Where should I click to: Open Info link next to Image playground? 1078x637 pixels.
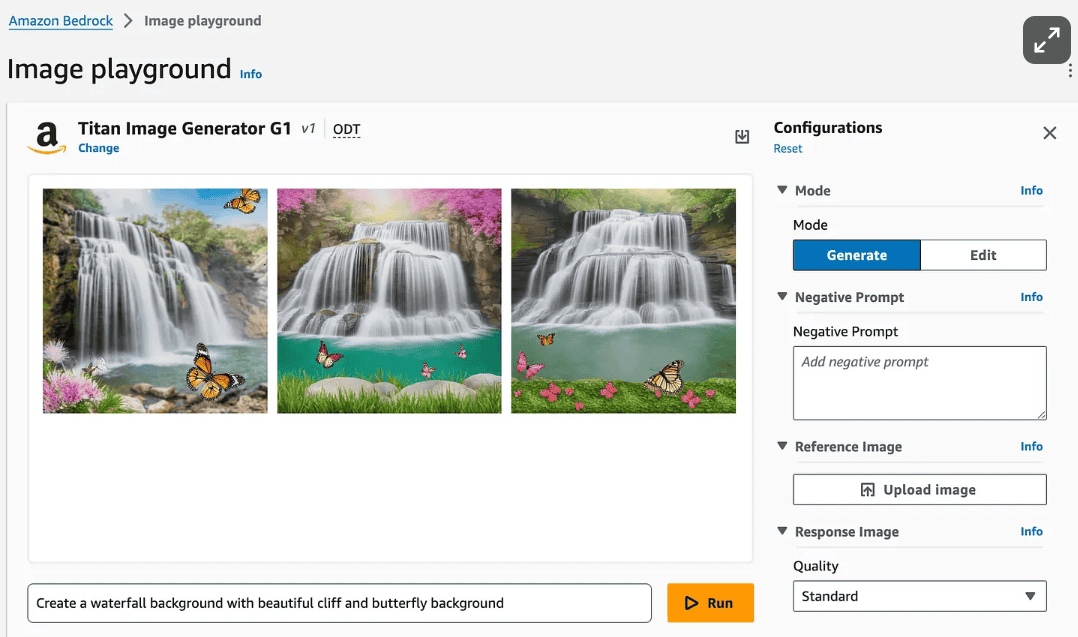click(x=251, y=74)
